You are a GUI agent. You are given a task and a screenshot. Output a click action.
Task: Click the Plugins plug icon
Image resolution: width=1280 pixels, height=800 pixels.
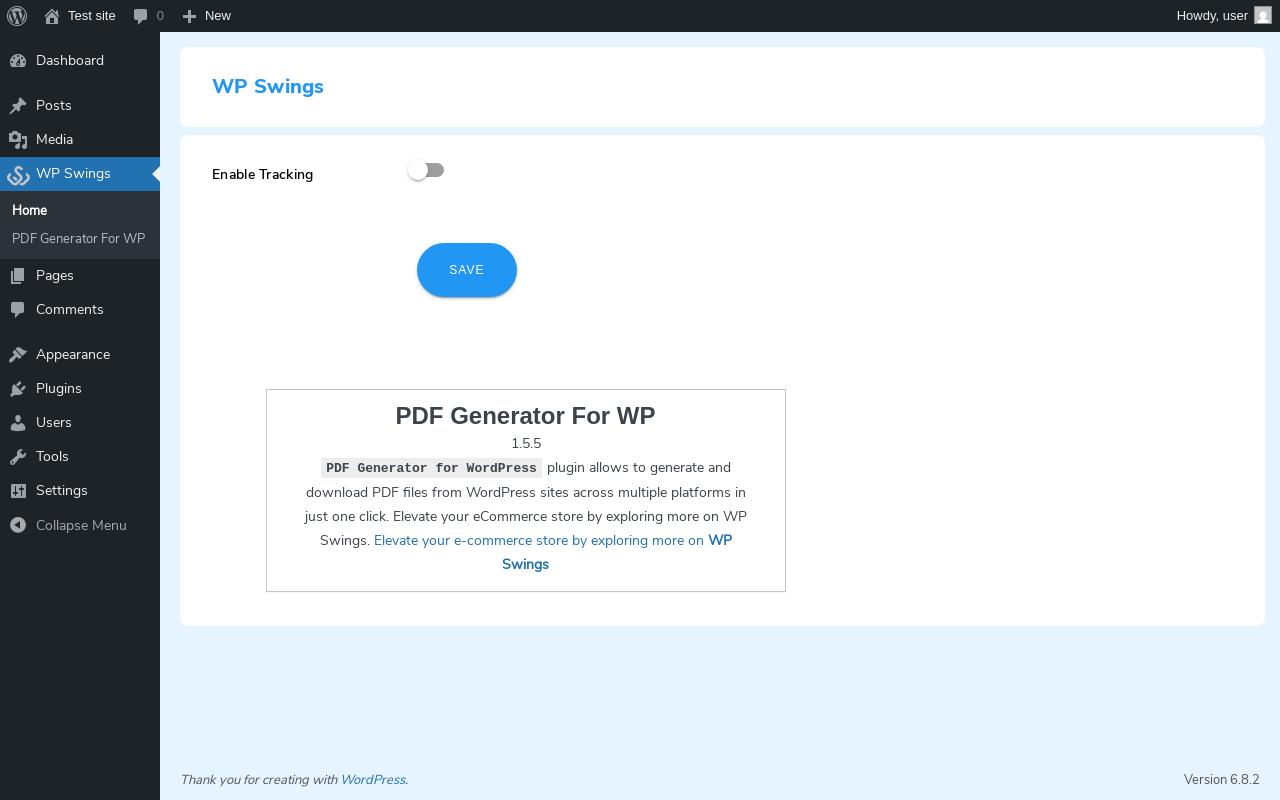pyautogui.click(x=18, y=388)
